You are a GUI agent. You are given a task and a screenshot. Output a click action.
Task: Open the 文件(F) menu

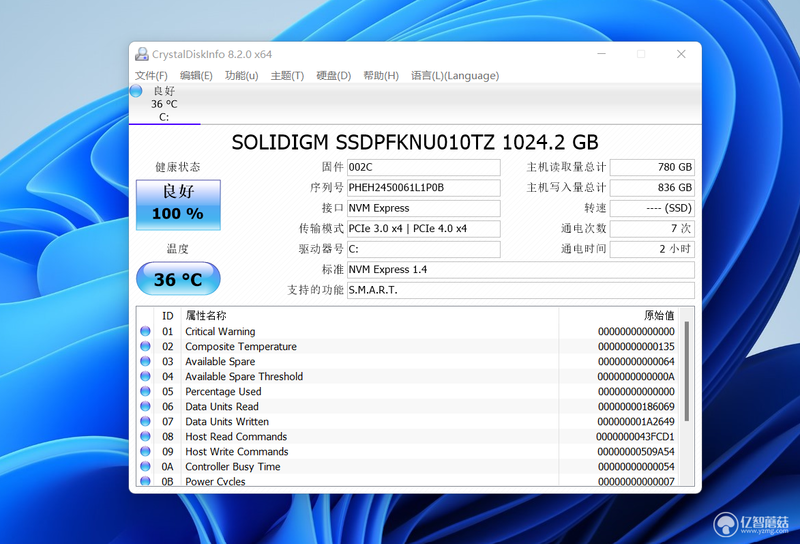[151, 76]
